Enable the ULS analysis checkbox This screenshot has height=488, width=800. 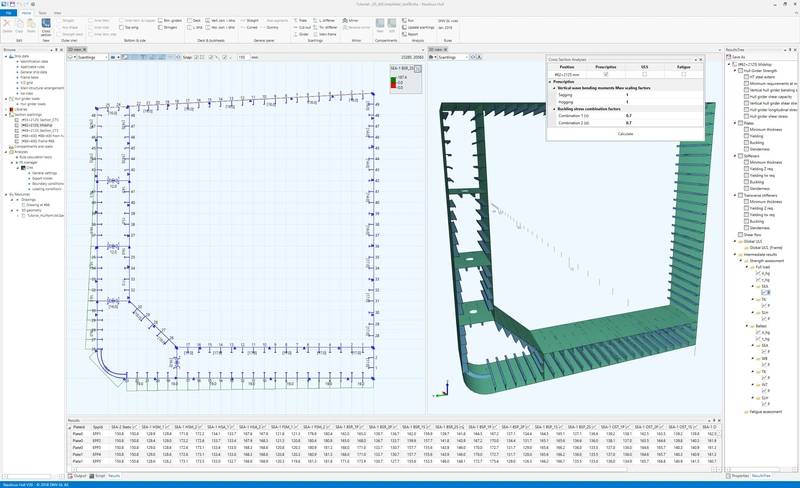644,73
